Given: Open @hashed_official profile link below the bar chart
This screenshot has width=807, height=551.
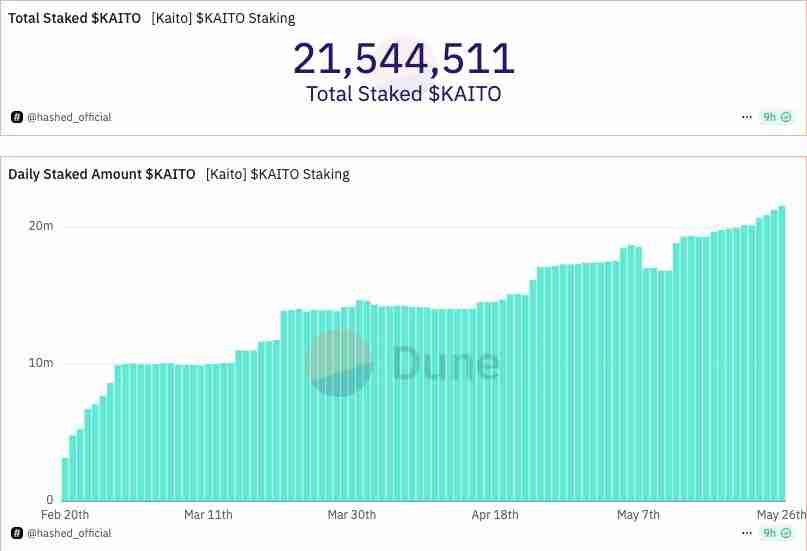Looking at the screenshot, I should tap(69, 533).
